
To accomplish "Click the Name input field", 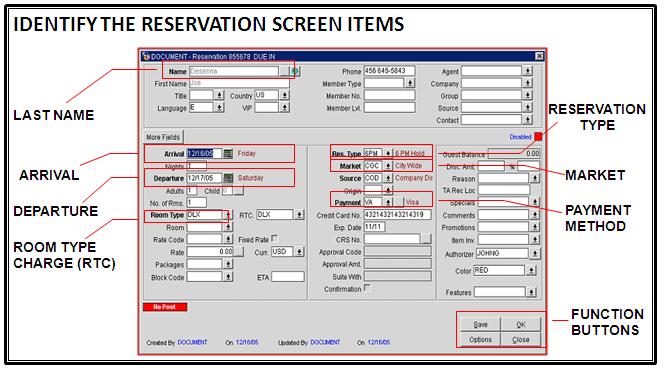I will point(234,71).
